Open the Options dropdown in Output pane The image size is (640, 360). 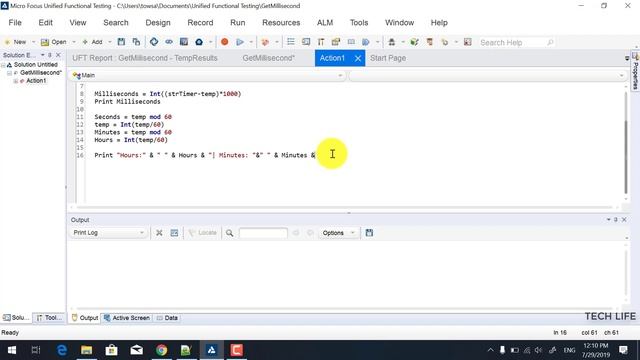coord(338,233)
